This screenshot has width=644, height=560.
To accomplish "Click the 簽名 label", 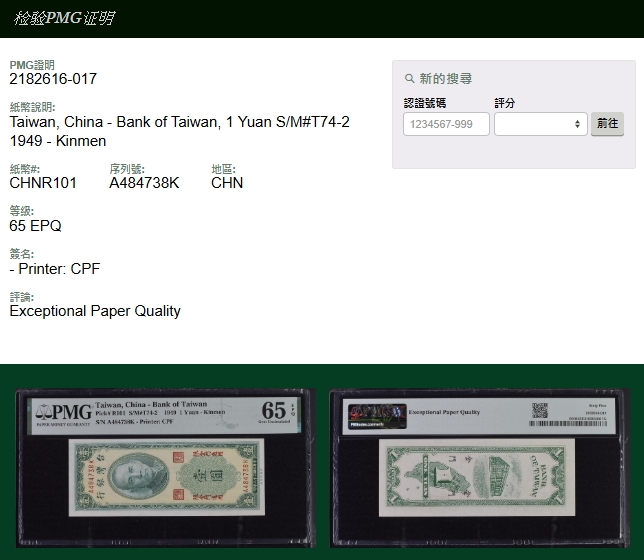I will pos(21,254).
